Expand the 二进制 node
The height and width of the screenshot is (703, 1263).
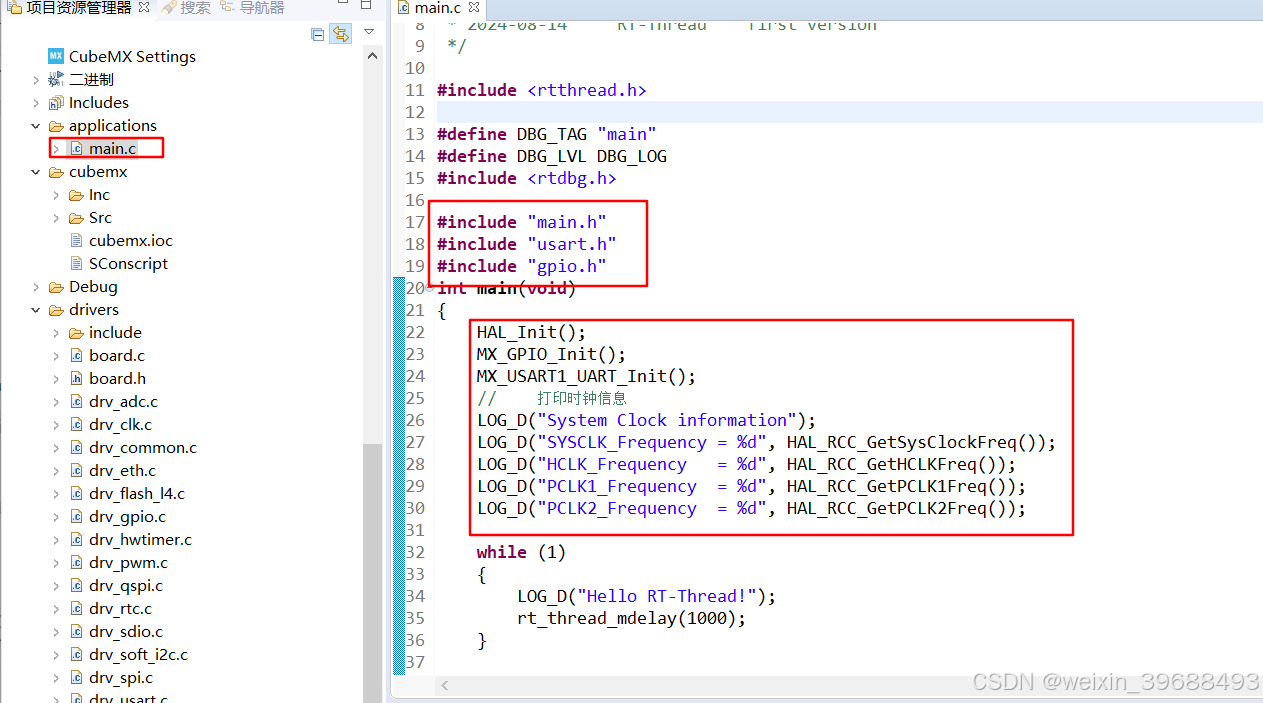pos(36,79)
